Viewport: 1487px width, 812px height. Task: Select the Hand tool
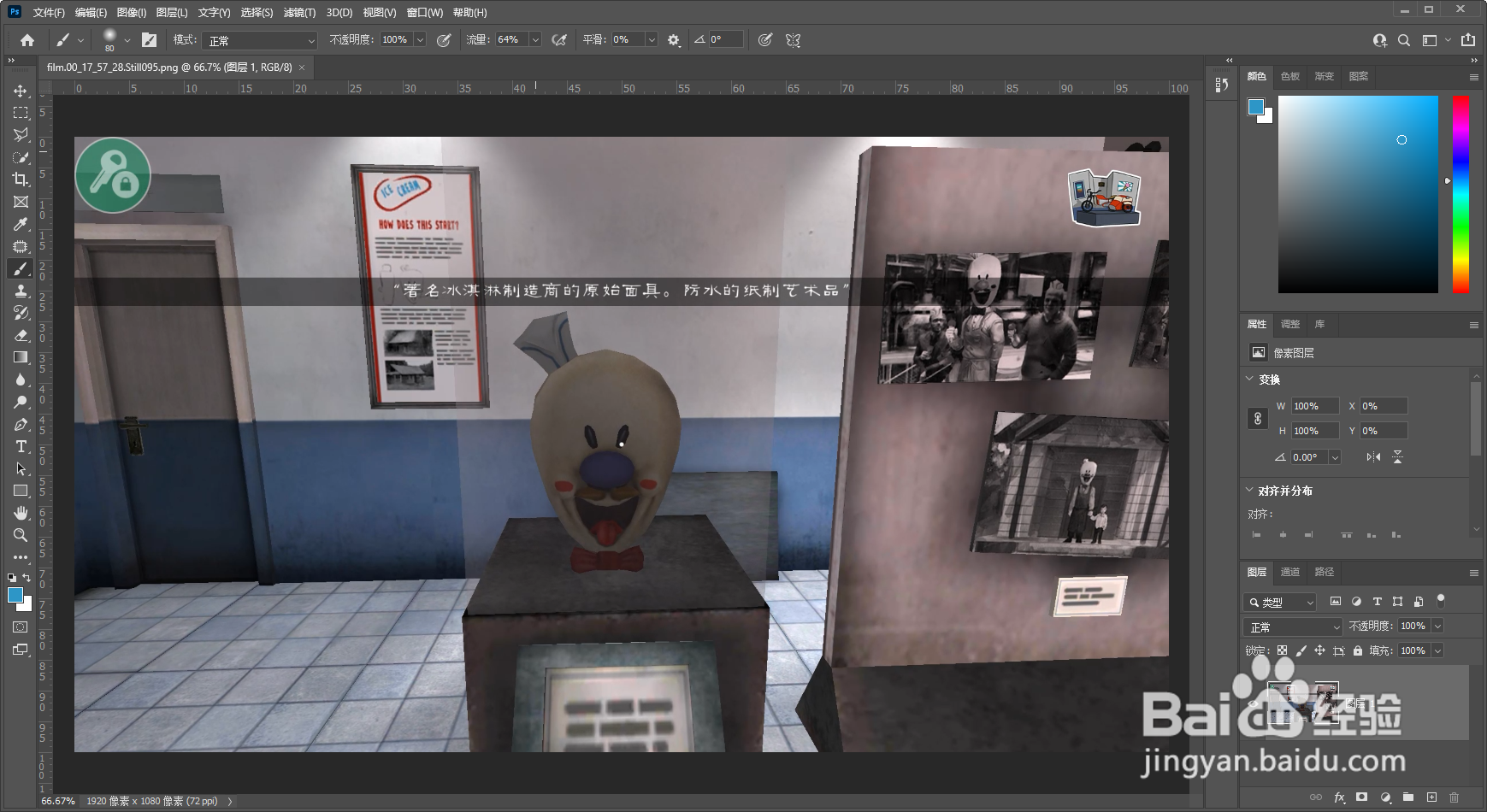pos(21,513)
